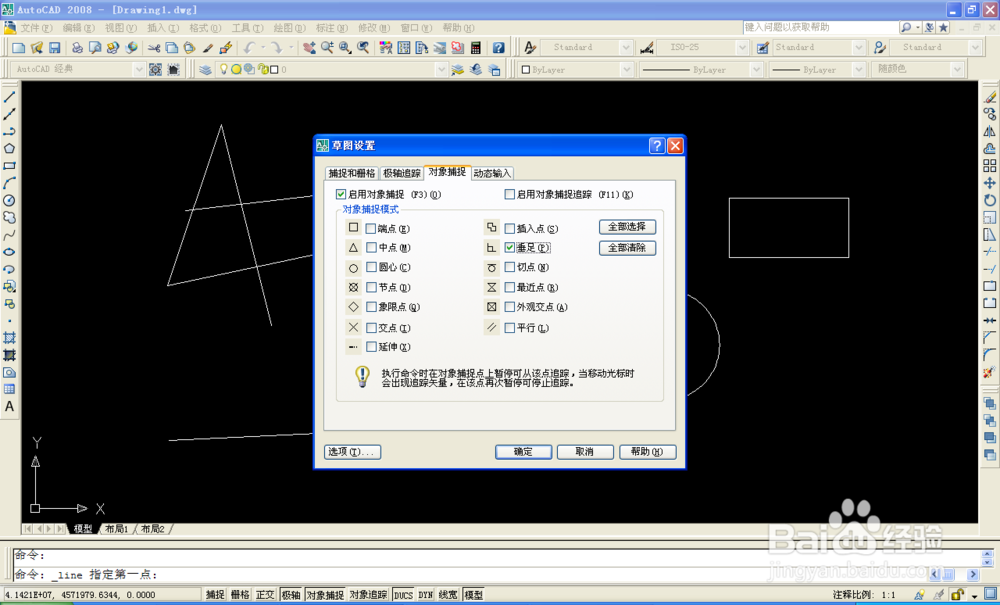Select the Rectangle draw tool
Viewport: 1000px width, 605px height.
point(10,166)
